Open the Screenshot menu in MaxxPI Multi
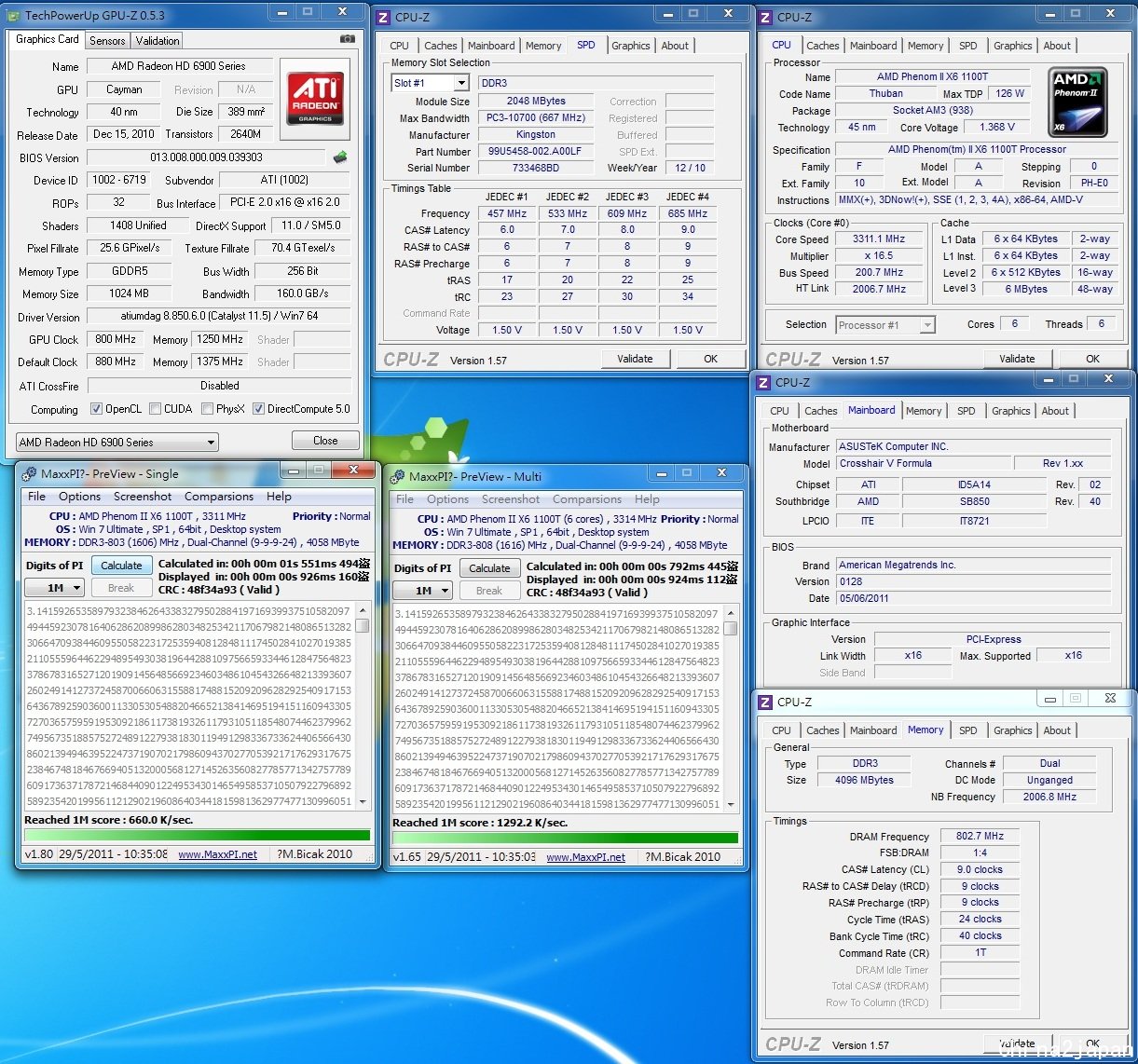Screen dimensions: 1138x1064 pyautogui.click(x=511, y=499)
